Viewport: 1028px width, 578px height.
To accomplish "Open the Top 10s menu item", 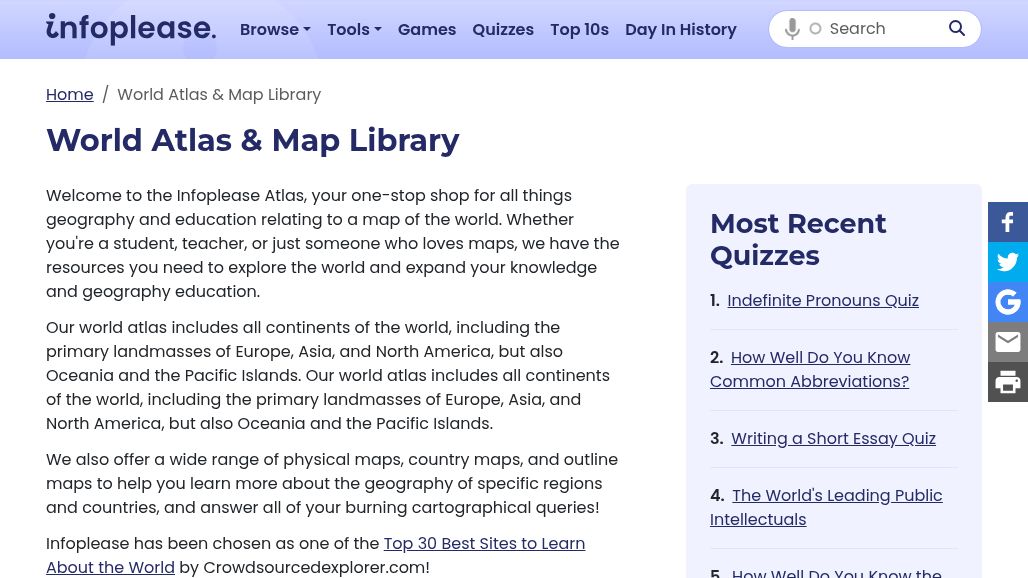I will click(x=580, y=29).
